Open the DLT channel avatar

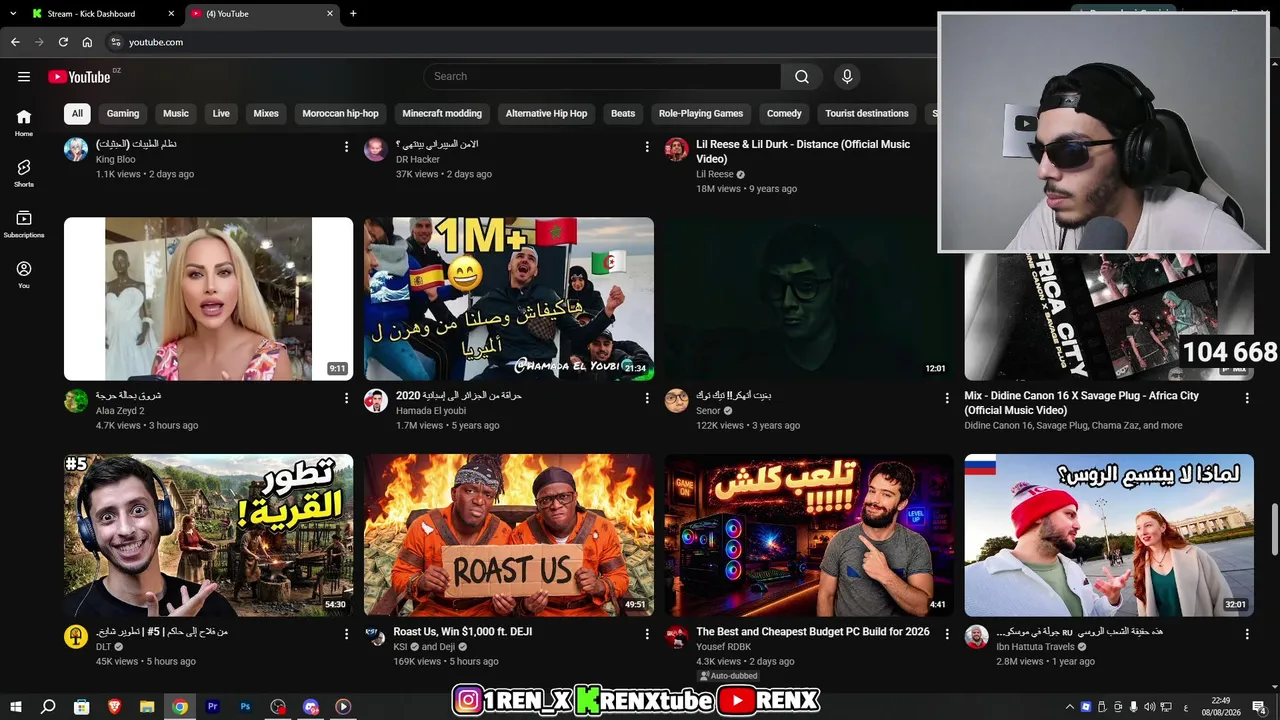(x=76, y=637)
